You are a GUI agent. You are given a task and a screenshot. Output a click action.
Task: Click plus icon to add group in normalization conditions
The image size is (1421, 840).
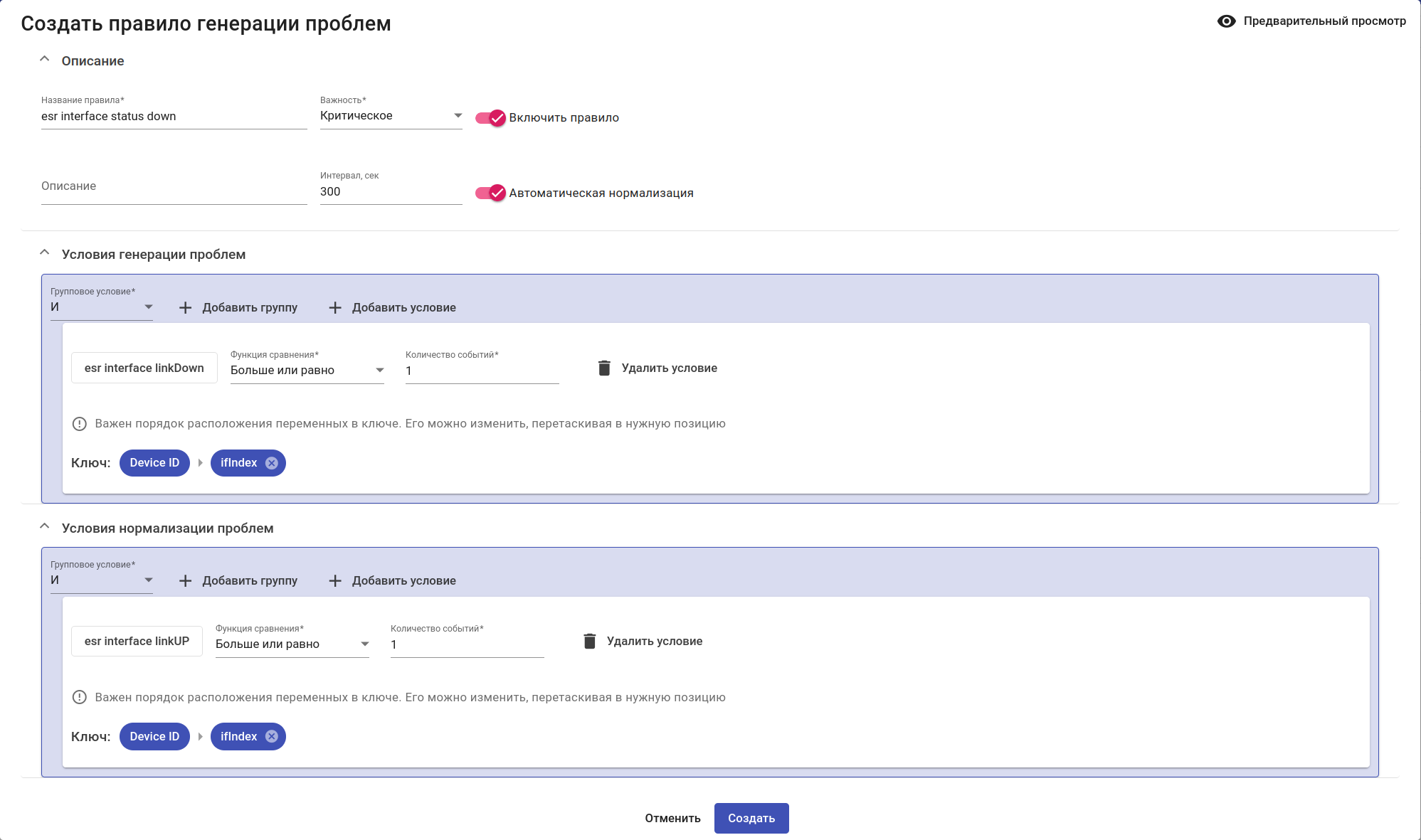tap(186, 580)
